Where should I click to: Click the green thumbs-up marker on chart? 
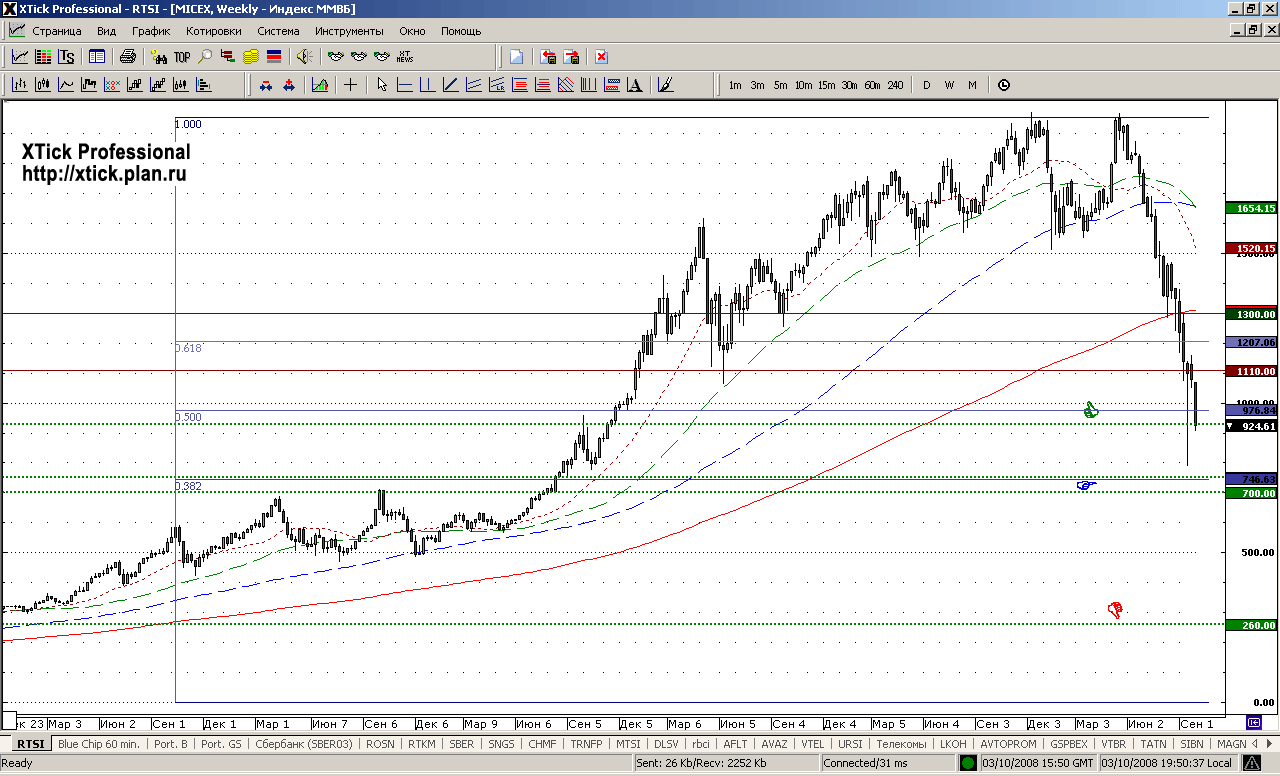click(x=1091, y=409)
